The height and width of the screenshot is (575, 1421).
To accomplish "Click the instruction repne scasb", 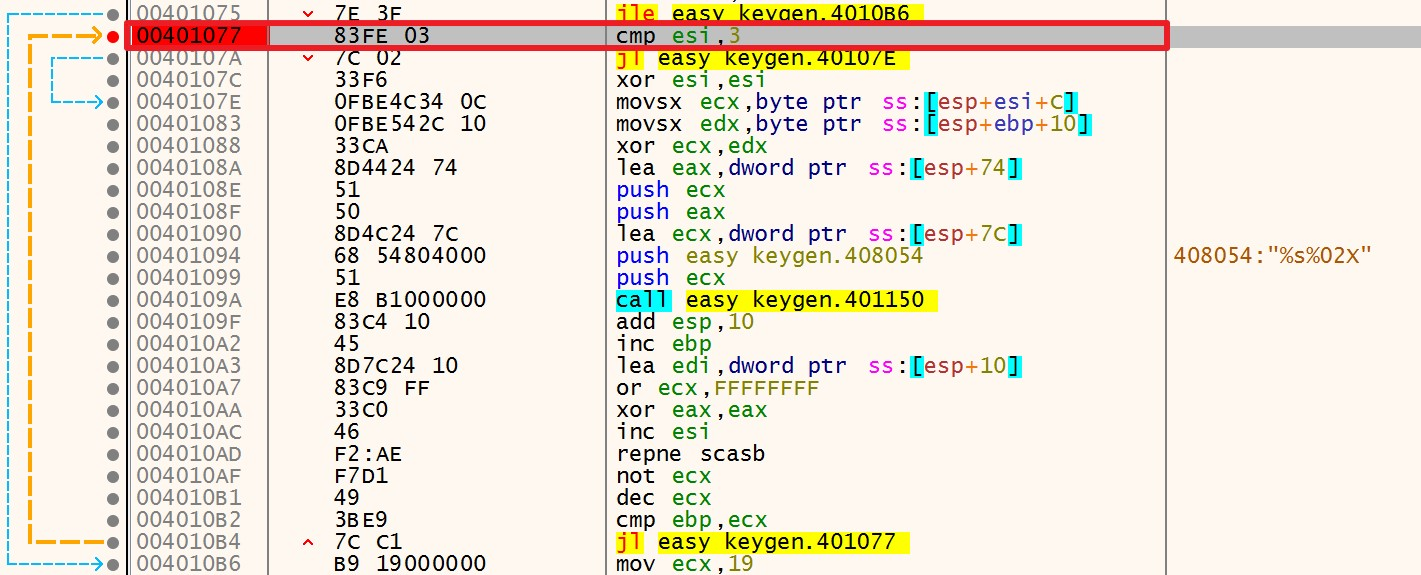I will [691, 454].
